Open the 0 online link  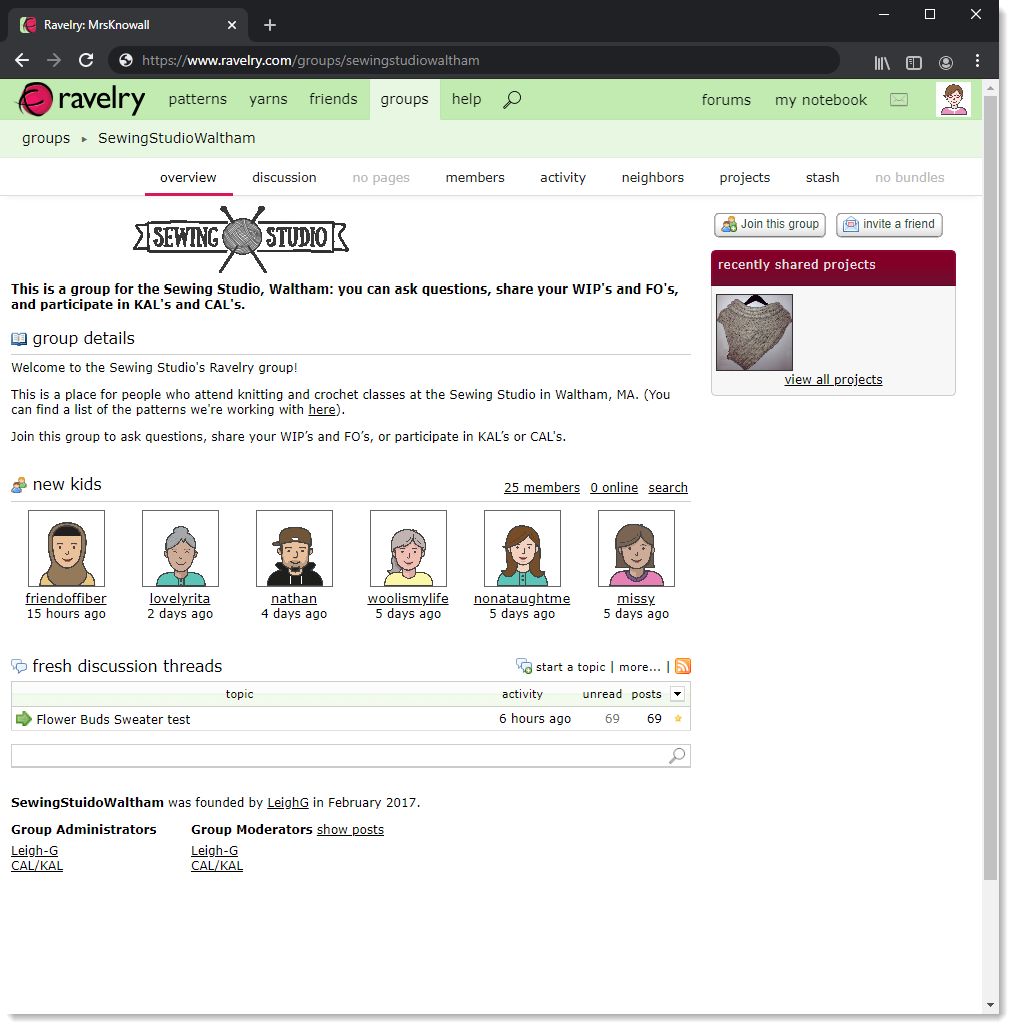[614, 488]
